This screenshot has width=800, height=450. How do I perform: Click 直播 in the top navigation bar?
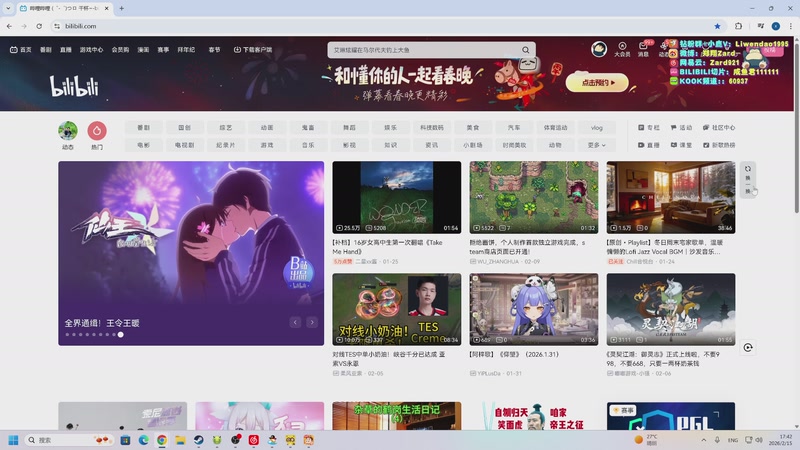coord(66,49)
